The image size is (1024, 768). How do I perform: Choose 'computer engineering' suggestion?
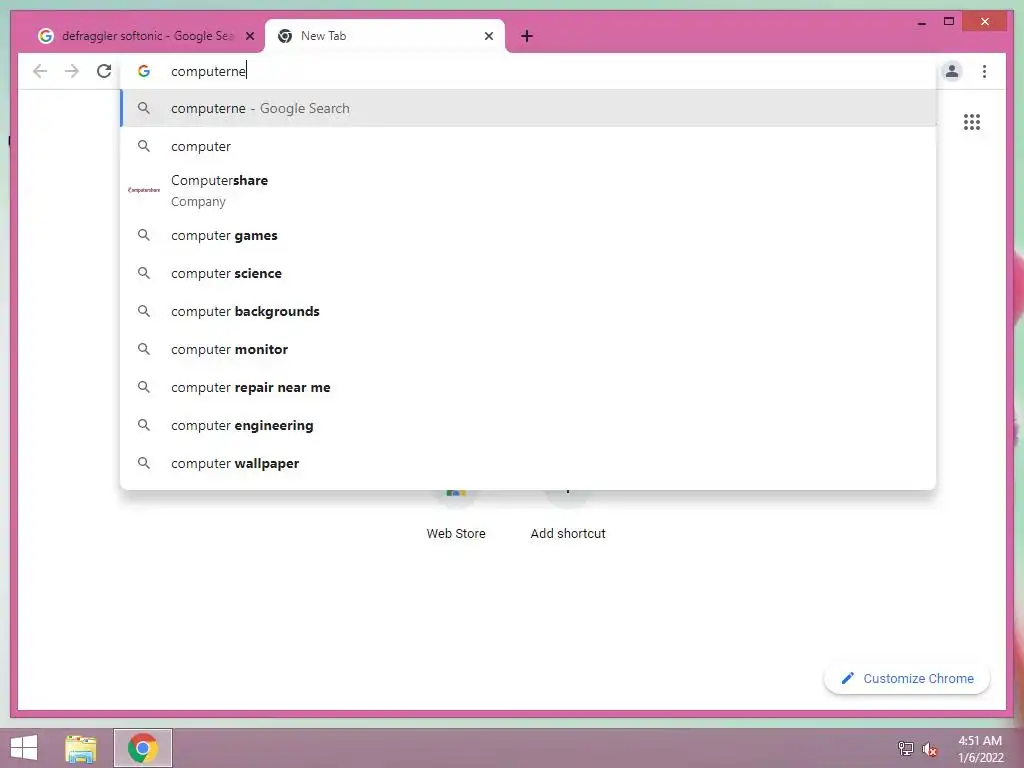(x=528, y=425)
